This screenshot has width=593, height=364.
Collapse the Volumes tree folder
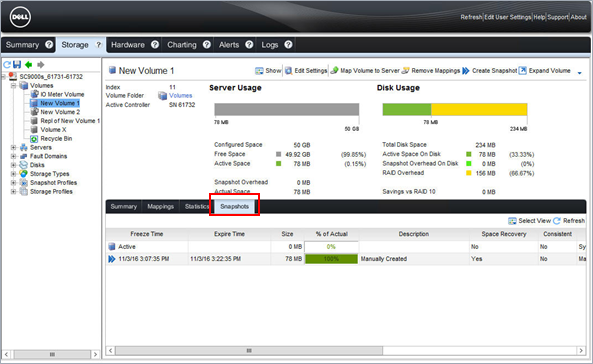pos(13,86)
